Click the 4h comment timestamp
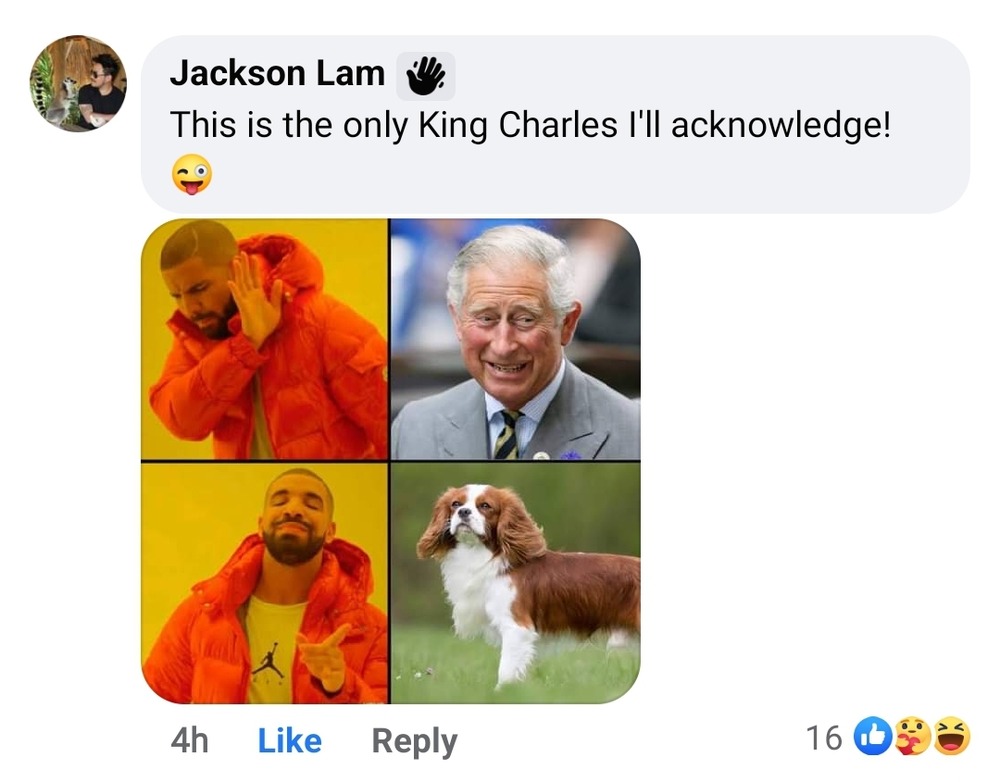Screen dimensions: 1000x782 coord(189,741)
